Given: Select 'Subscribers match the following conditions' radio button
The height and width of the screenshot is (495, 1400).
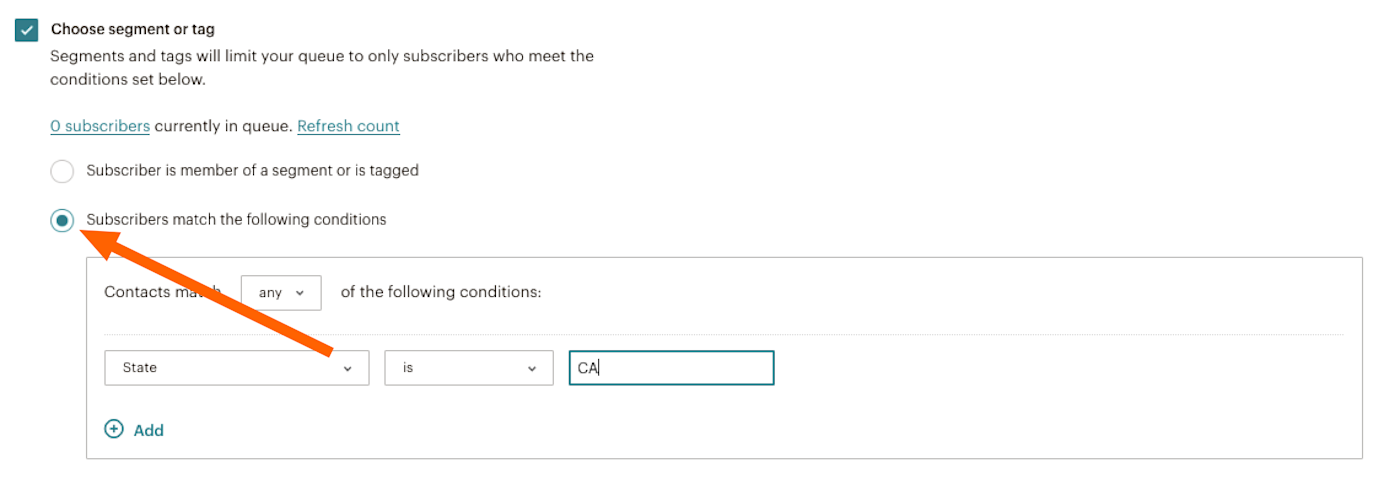Looking at the screenshot, I should click(x=62, y=220).
